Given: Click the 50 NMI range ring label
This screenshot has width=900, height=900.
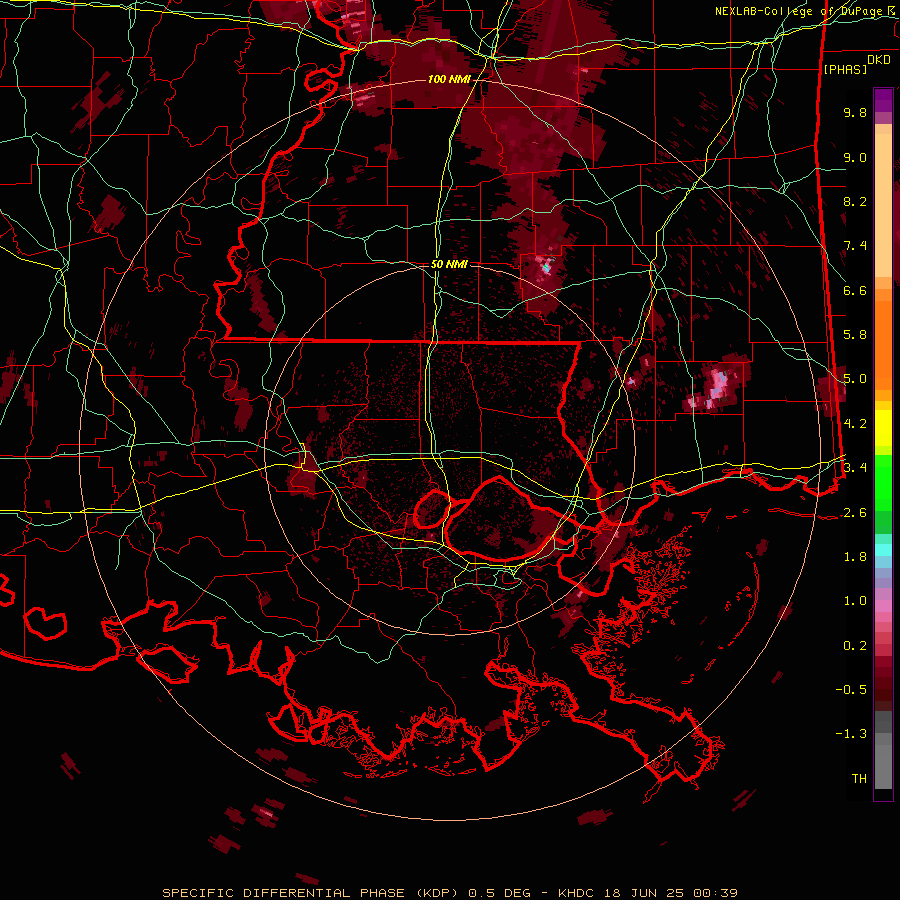Looking at the screenshot, I should tap(449, 265).
